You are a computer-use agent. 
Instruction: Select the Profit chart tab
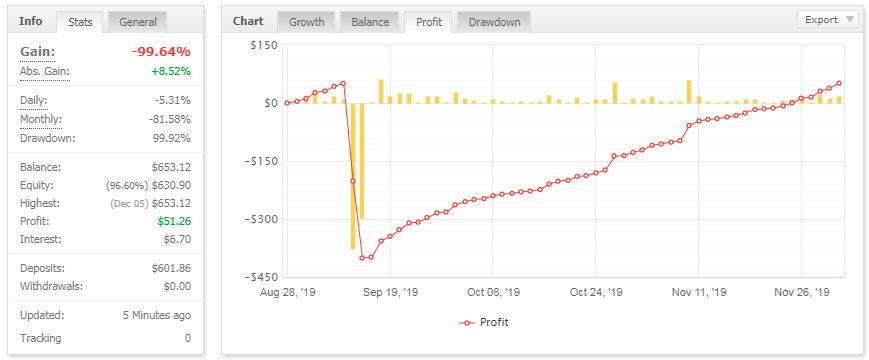(x=428, y=22)
